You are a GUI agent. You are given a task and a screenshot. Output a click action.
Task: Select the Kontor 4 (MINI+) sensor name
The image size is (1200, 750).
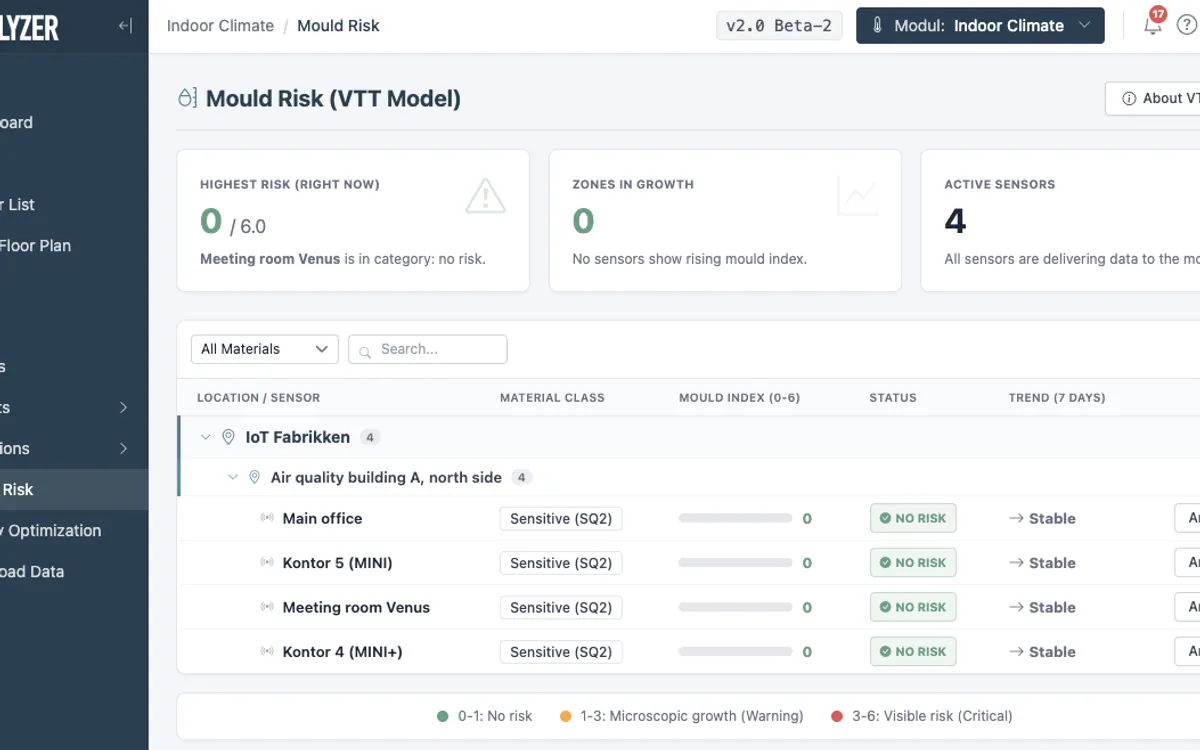(x=342, y=652)
